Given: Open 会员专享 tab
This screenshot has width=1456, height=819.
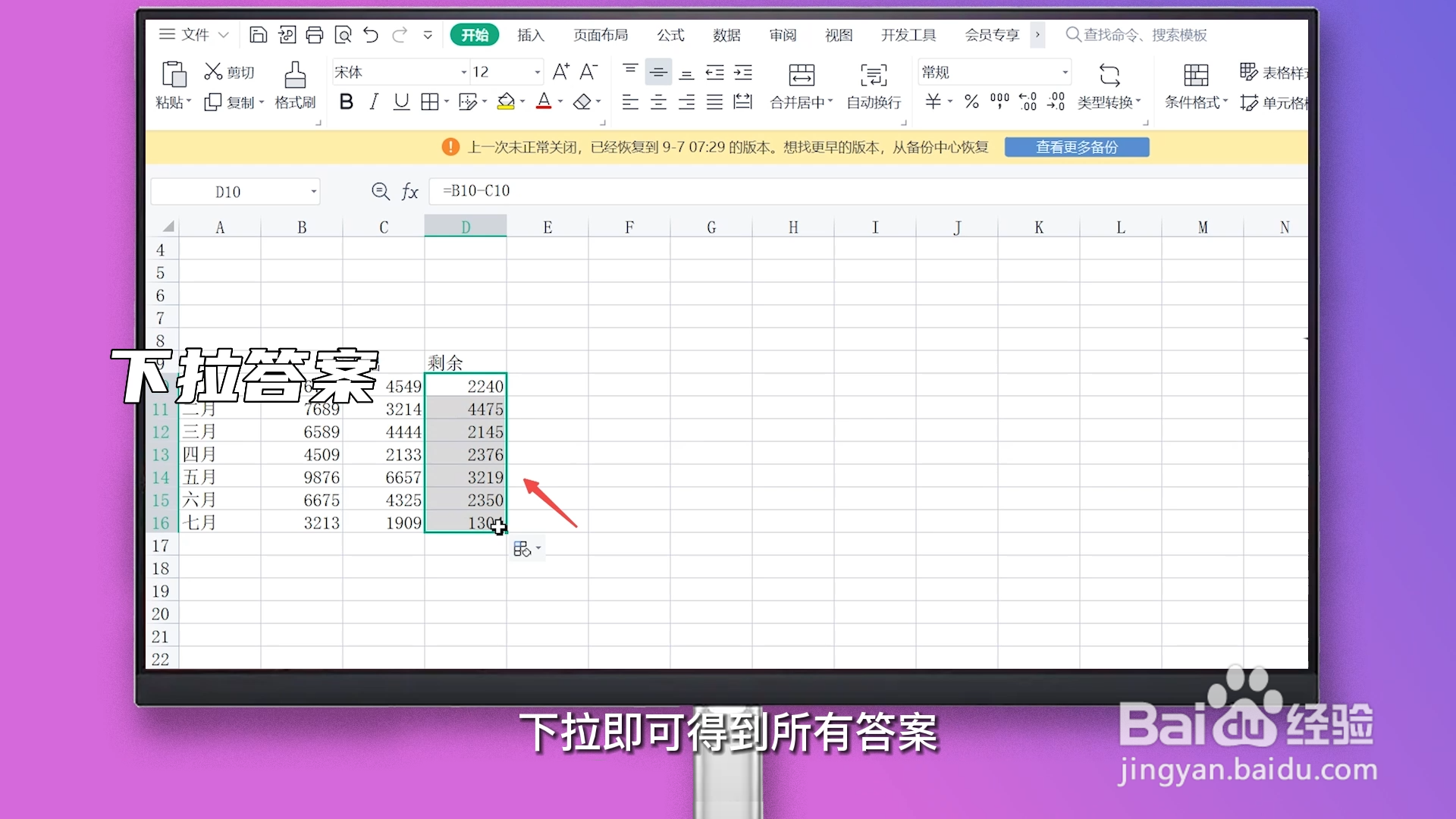Looking at the screenshot, I should (x=992, y=35).
